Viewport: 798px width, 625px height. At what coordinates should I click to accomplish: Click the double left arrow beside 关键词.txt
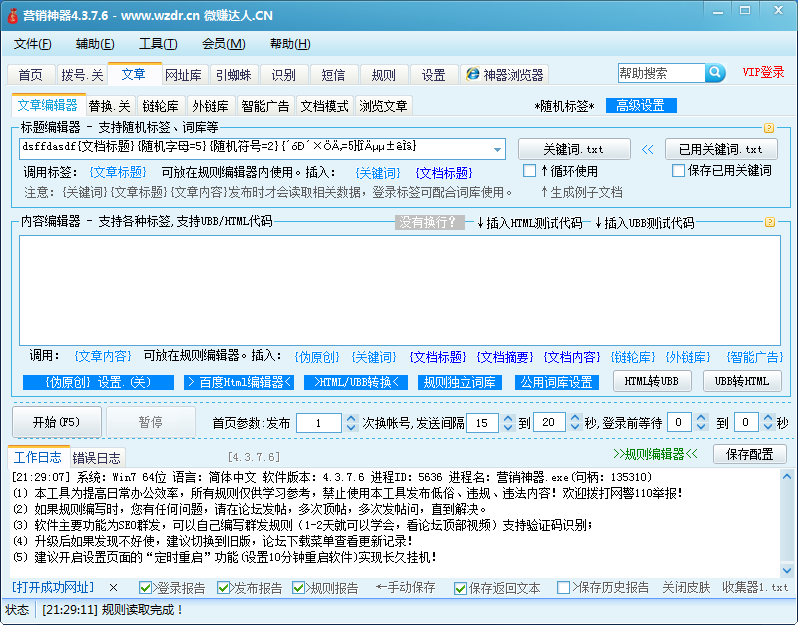click(647, 150)
